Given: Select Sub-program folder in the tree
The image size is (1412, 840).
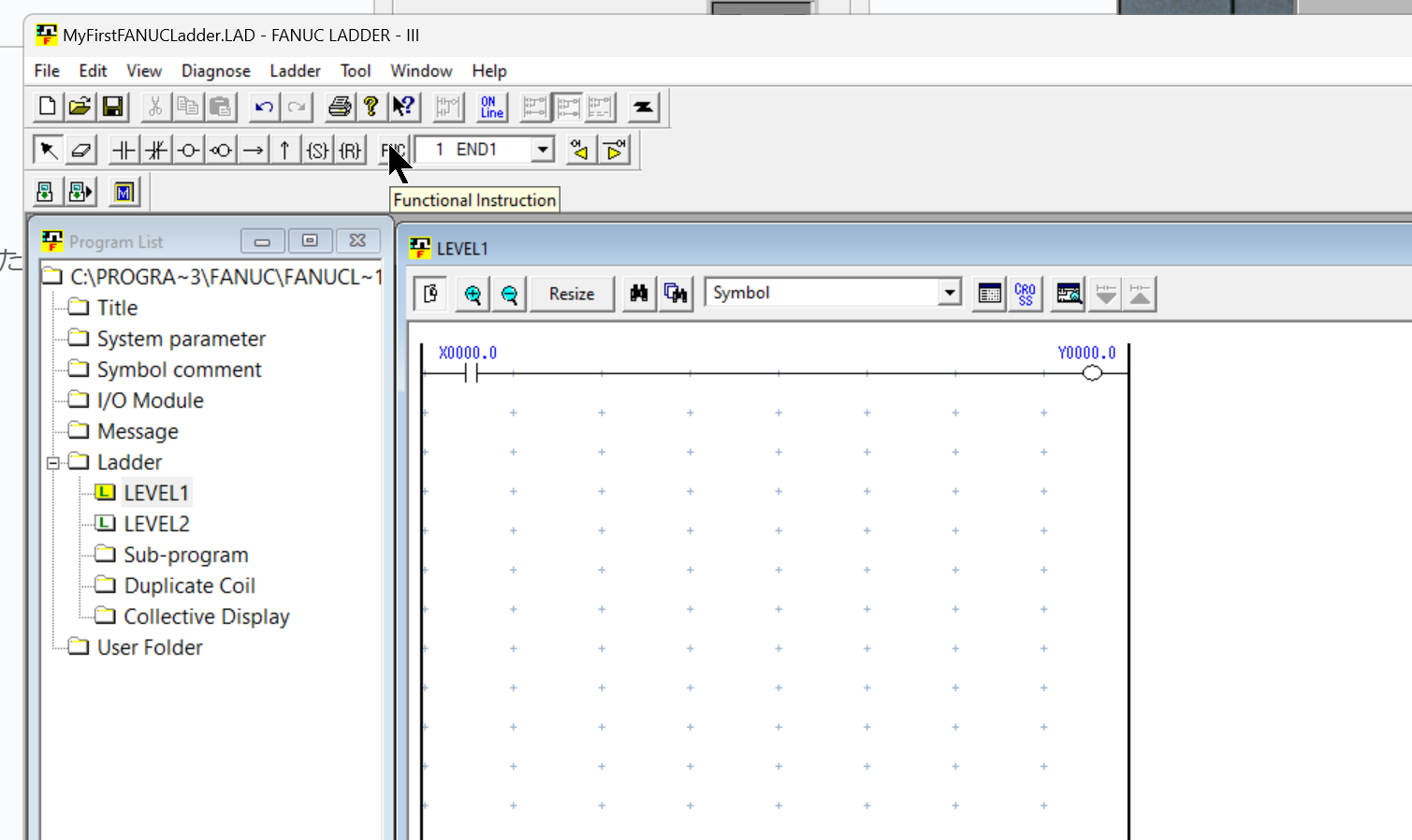Looking at the screenshot, I should click(x=186, y=555).
